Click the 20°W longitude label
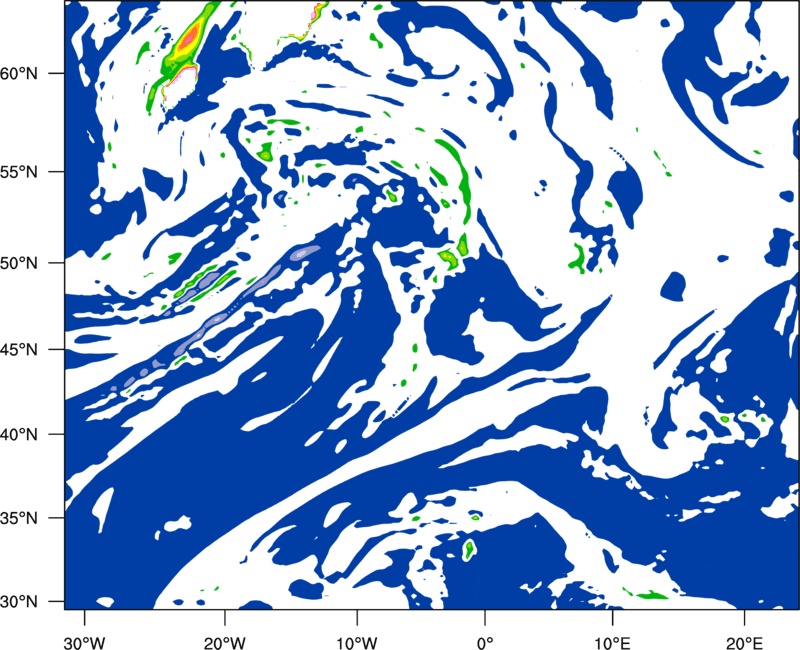The width and height of the screenshot is (800, 650). coord(225,642)
